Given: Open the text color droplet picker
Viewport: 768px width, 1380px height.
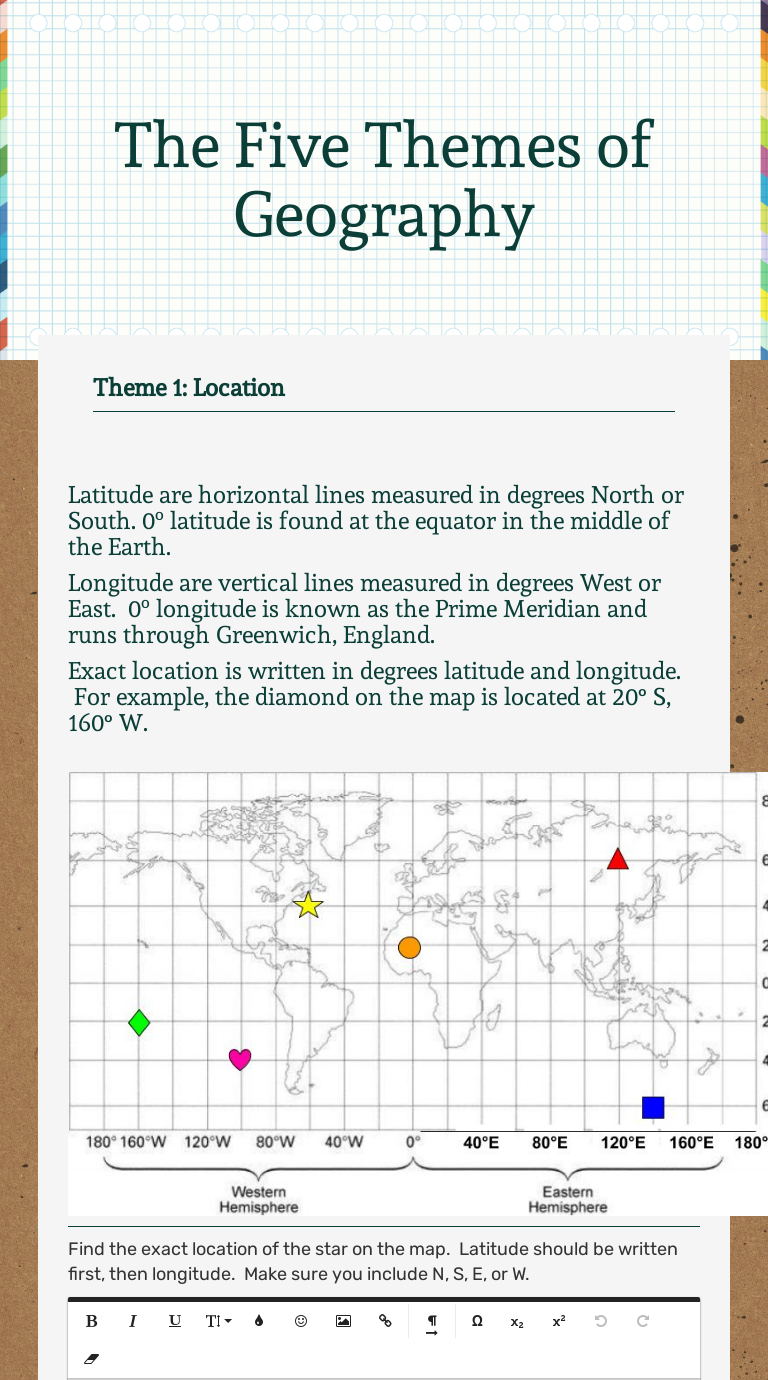Looking at the screenshot, I should 259,1321.
